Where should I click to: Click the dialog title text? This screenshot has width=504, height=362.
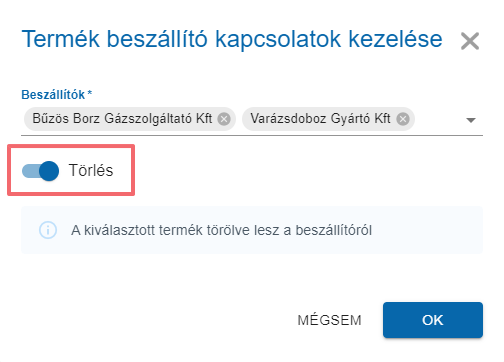pyautogui.click(x=232, y=40)
